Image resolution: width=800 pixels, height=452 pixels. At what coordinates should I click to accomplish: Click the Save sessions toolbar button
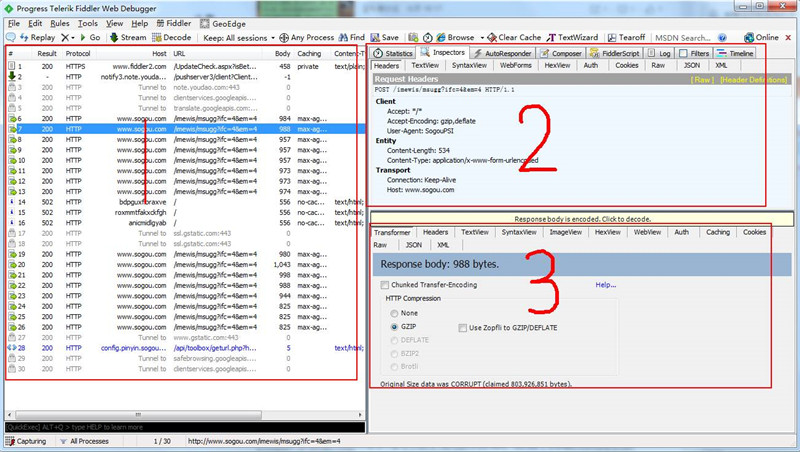[384, 37]
